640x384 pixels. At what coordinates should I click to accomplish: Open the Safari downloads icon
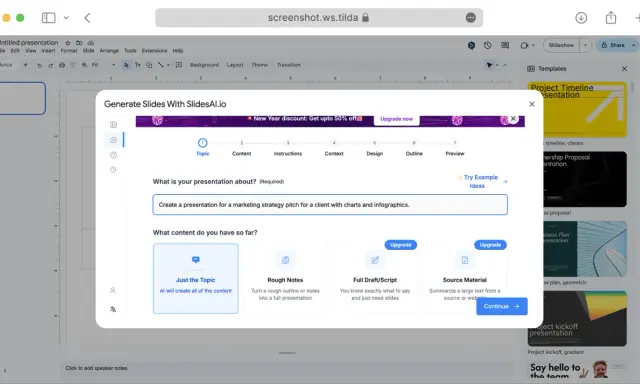(581, 18)
